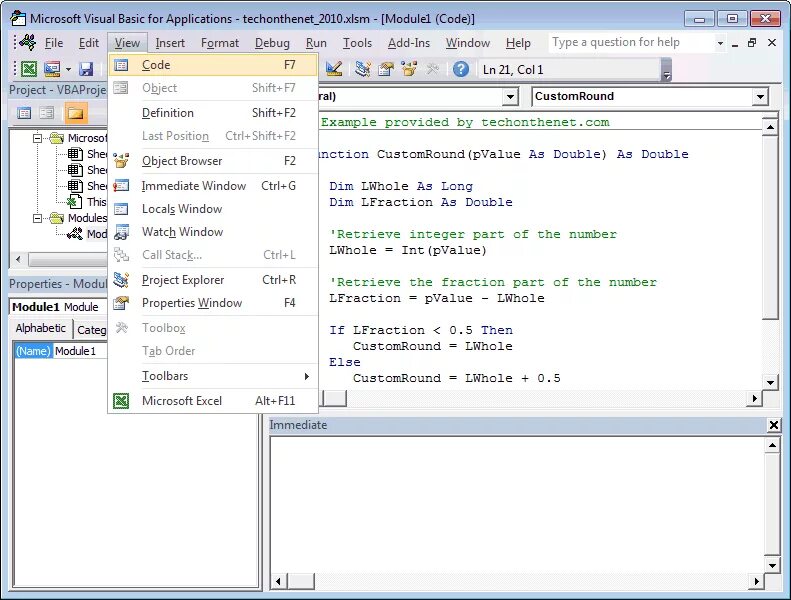Screen dimensions: 791x600
Task: Select Object Browser menu entry
Action: point(213,160)
